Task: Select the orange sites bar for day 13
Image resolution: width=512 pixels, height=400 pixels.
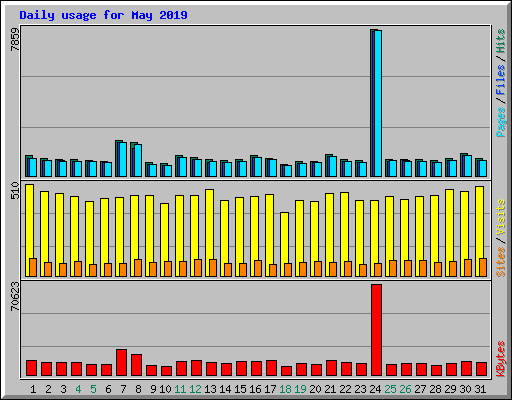Action: [213, 268]
